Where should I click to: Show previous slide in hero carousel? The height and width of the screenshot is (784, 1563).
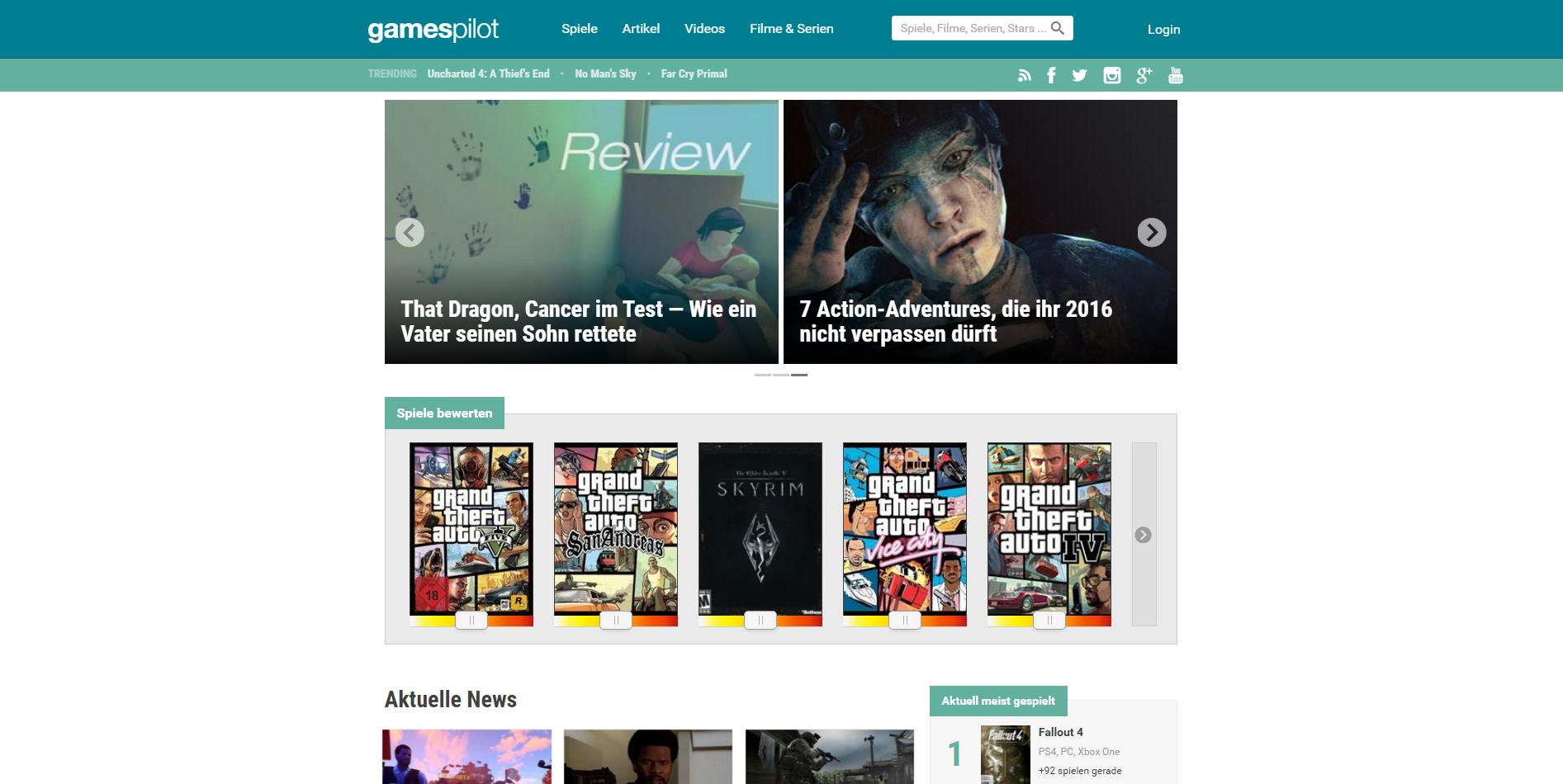coord(410,233)
